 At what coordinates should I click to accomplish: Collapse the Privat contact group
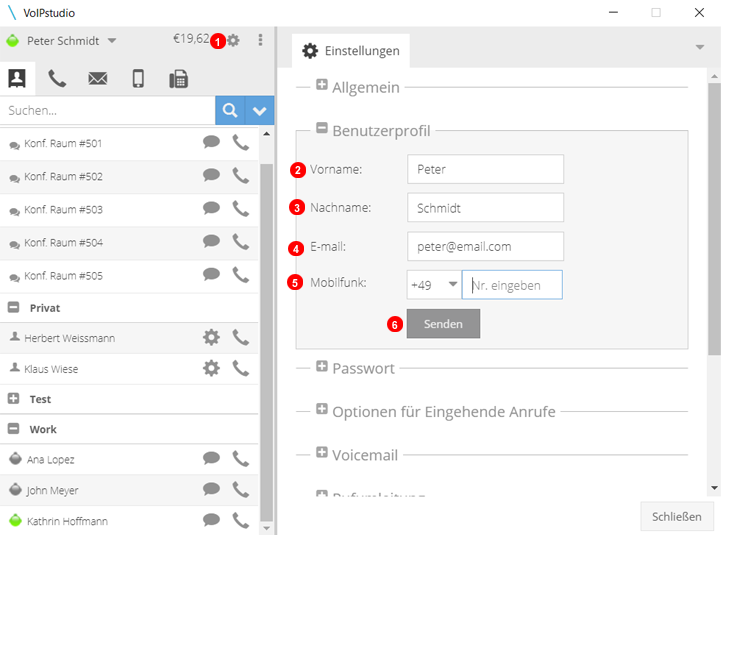coord(14,307)
